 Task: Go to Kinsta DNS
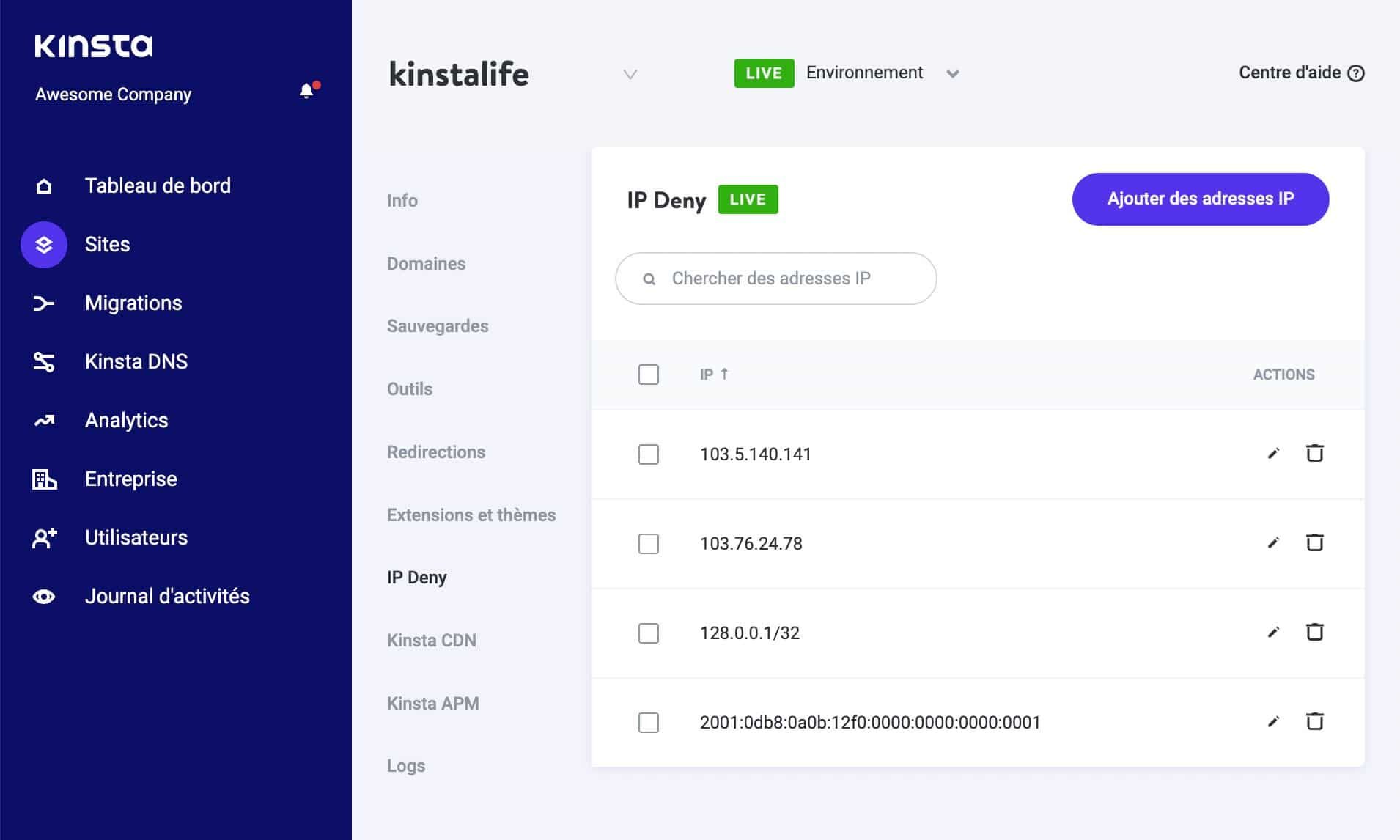(x=136, y=361)
